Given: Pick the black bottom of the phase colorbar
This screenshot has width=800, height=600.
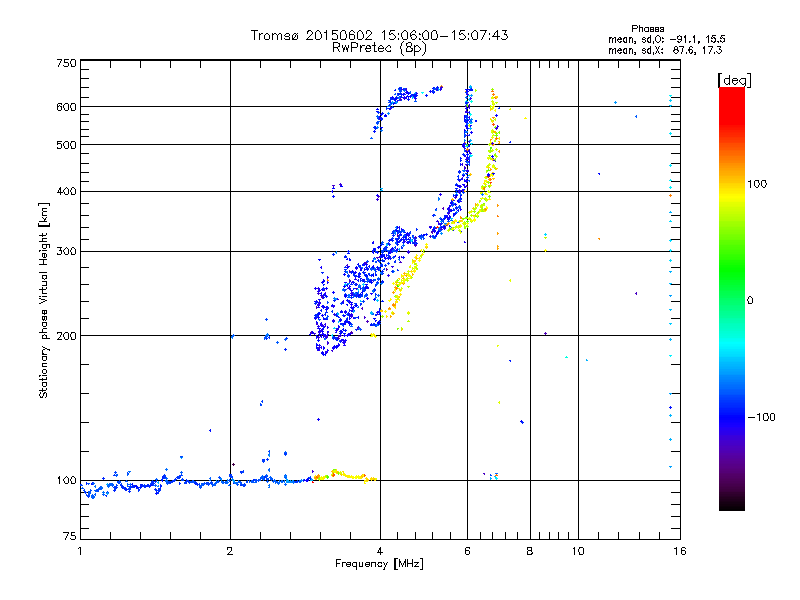Looking at the screenshot, I should 732,503.
